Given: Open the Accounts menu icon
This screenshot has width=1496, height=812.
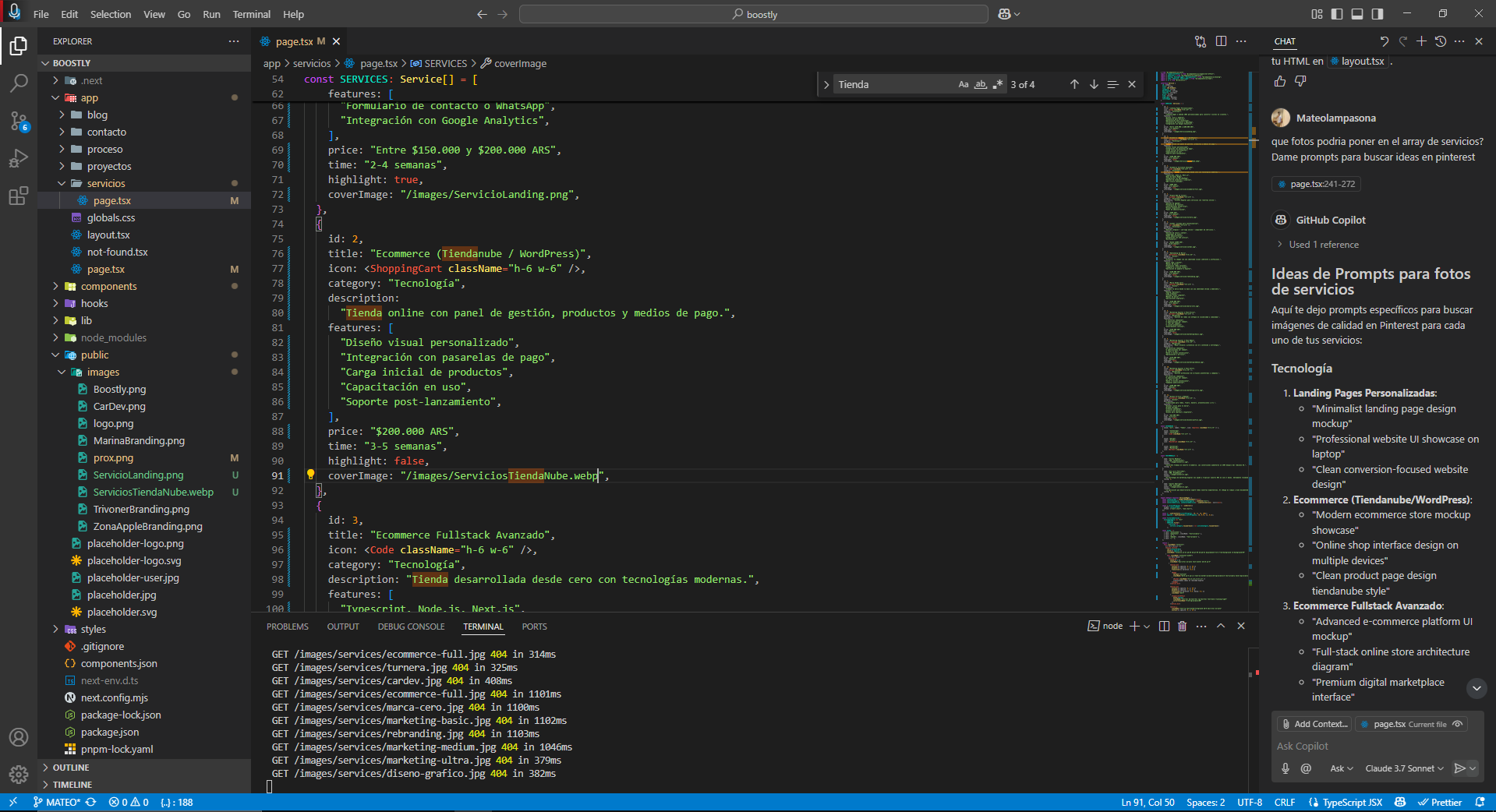Looking at the screenshot, I should click(19, 737).
